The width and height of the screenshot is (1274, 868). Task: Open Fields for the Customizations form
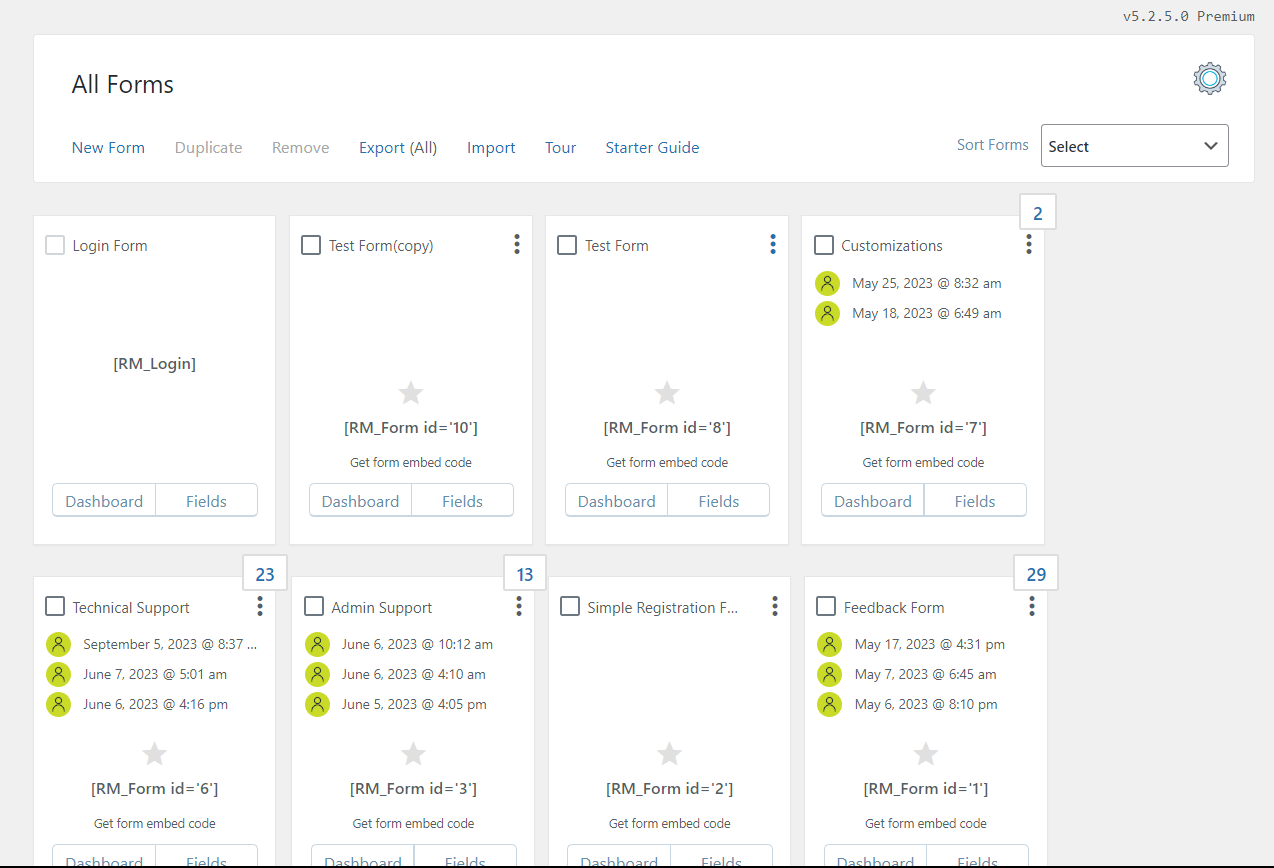975,501
